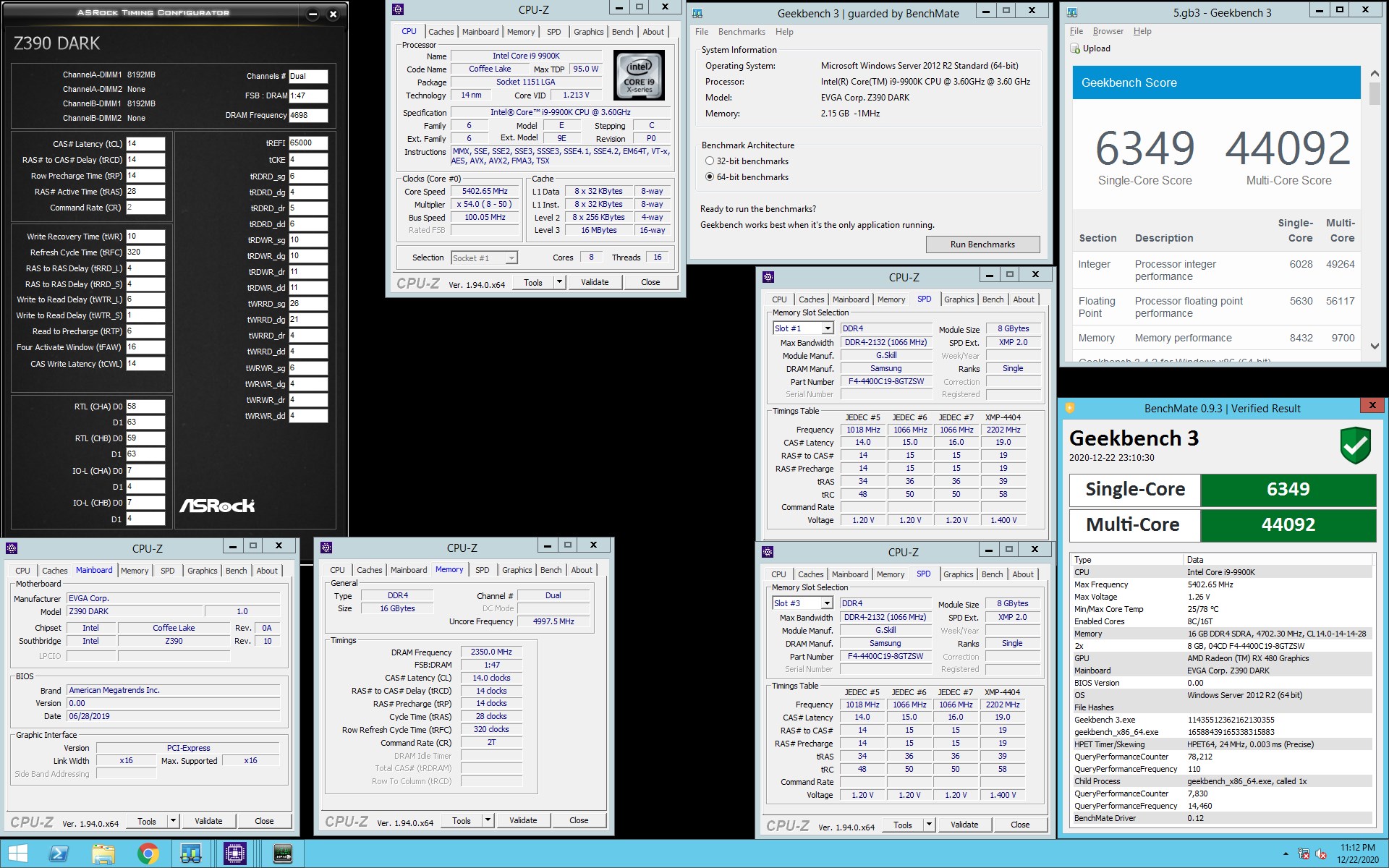Expand Tools arrow in CPU-Z CPU window
This screenshot has height=868, width=1389.
pyautogui.click(x=559, y=282)
